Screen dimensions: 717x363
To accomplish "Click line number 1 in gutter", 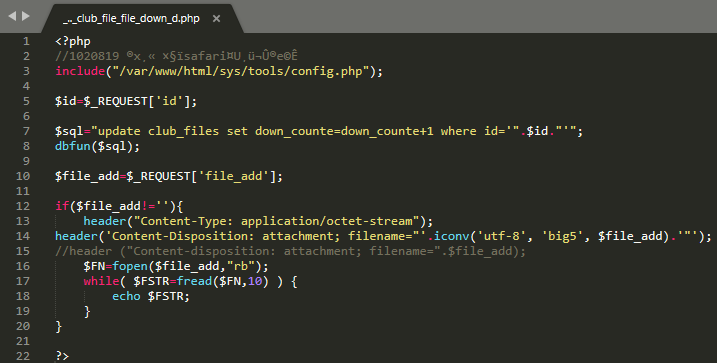I will click(26, 41).
